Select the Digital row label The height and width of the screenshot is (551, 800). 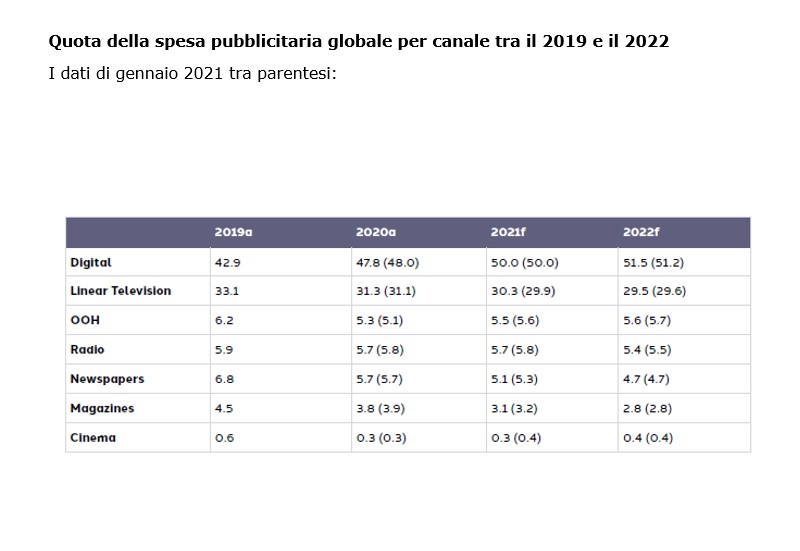tap(91, 262)
